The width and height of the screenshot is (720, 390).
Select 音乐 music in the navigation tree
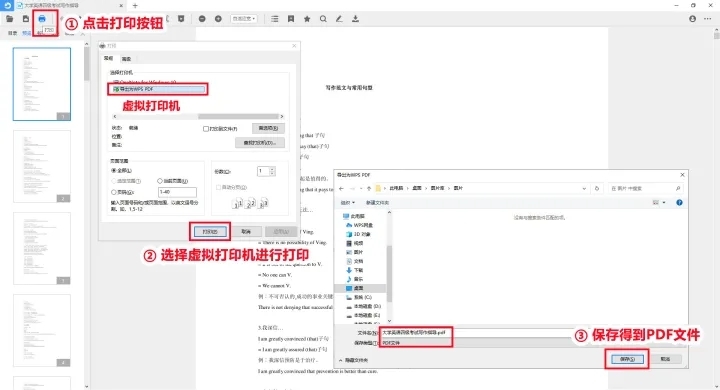pyautogui.click(x=354, y=279)
